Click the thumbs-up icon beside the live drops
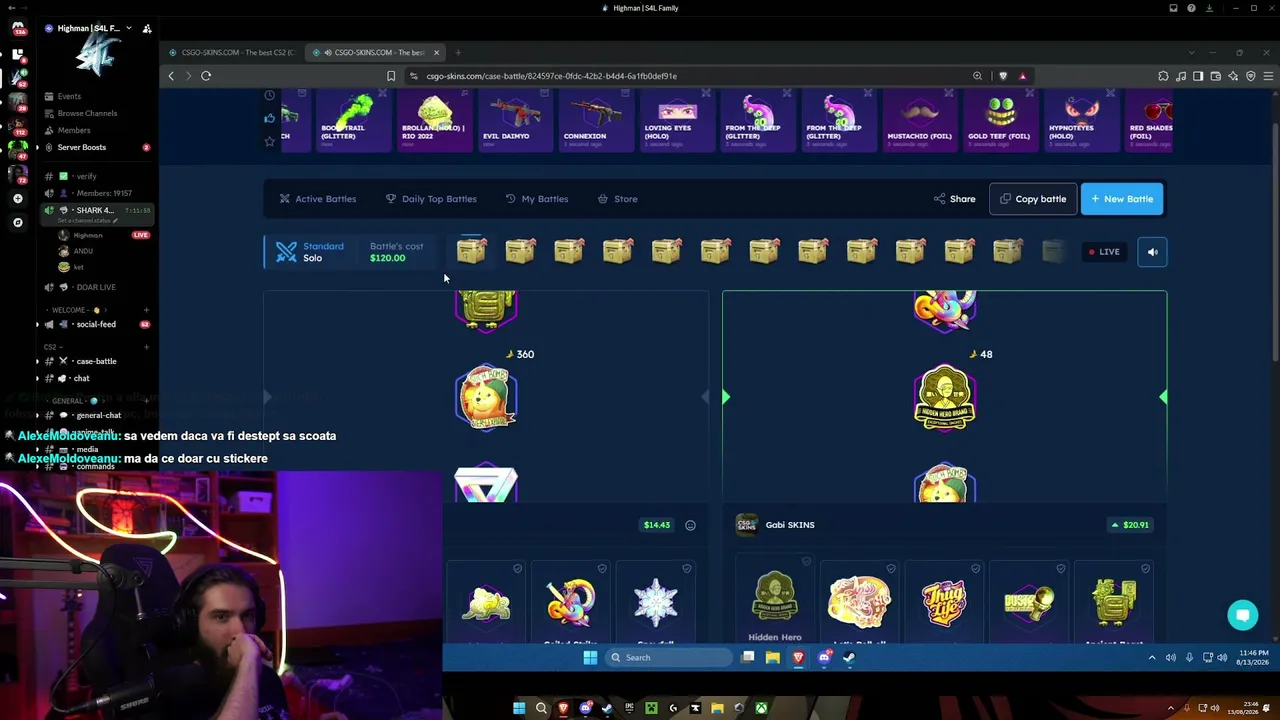This screenshot has width=1280, height=720. (269, 118)
